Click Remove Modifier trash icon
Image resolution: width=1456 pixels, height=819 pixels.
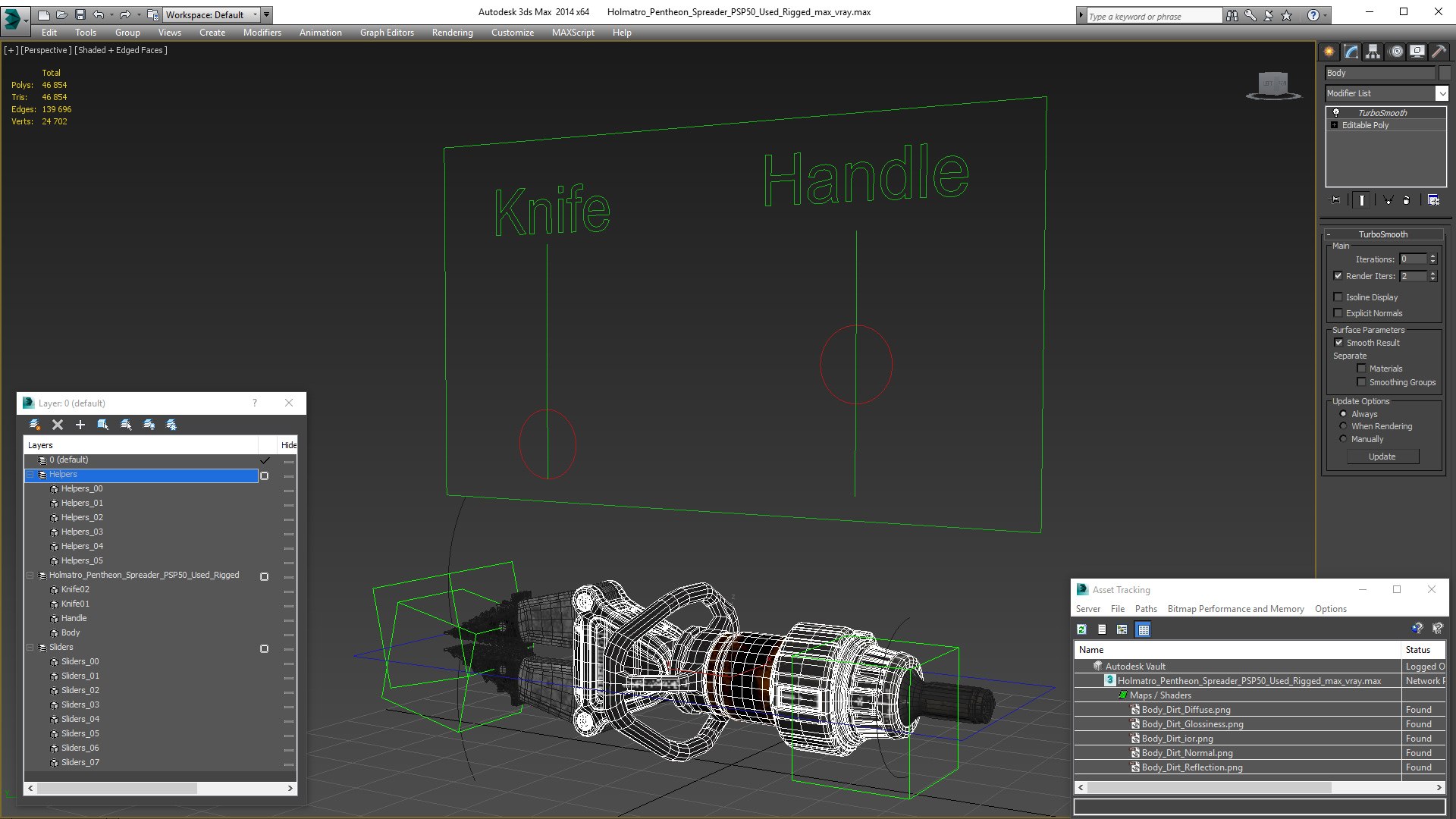(x=1407, y=200)
